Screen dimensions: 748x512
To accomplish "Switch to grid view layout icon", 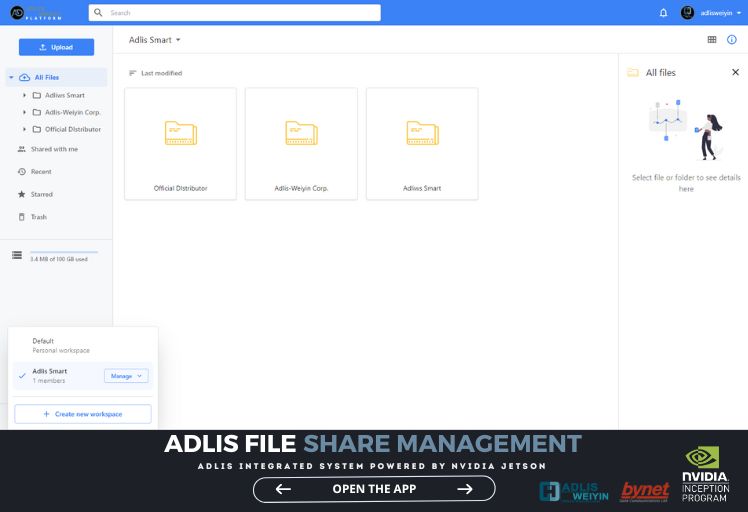I will point(712,40).
